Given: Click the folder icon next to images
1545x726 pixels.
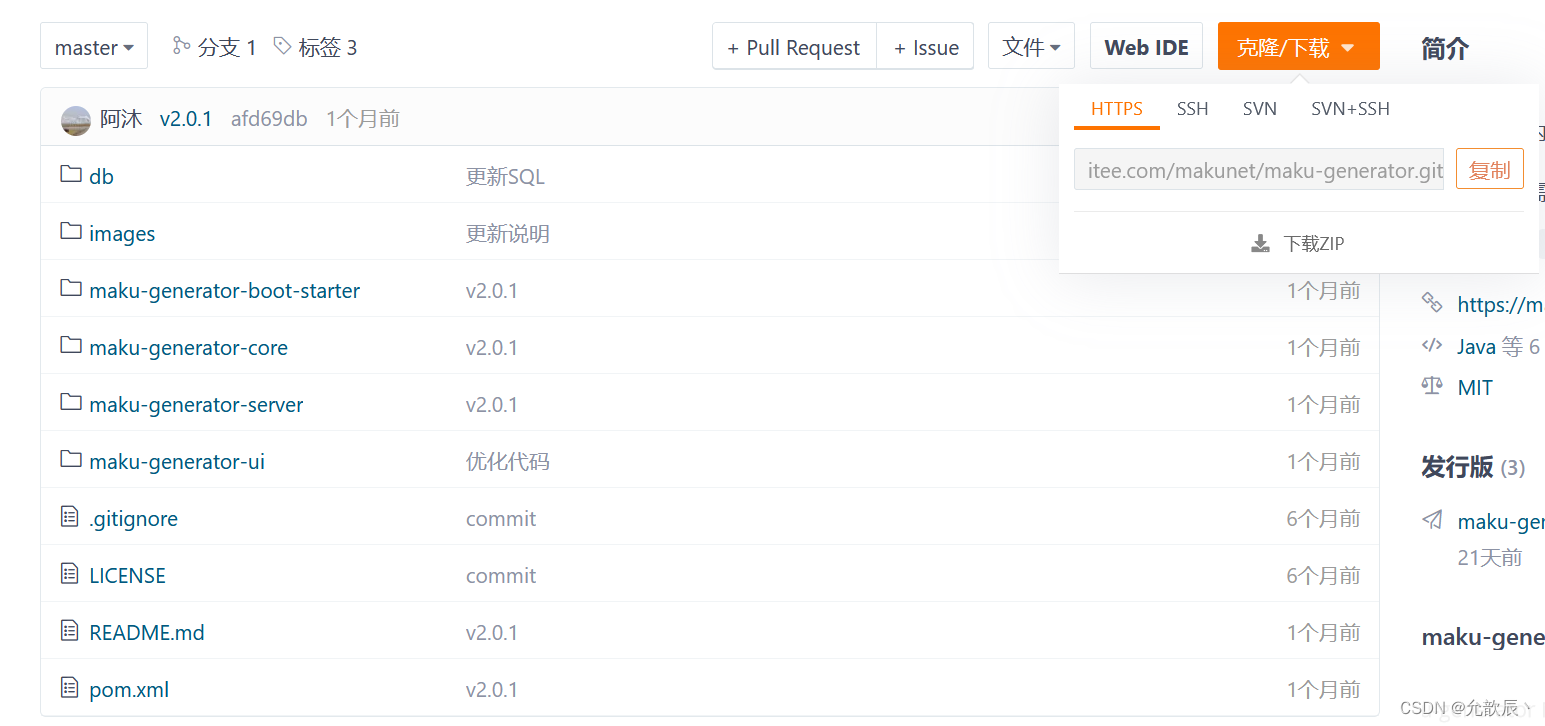Looking at the screenshot, I should point(70,232).
